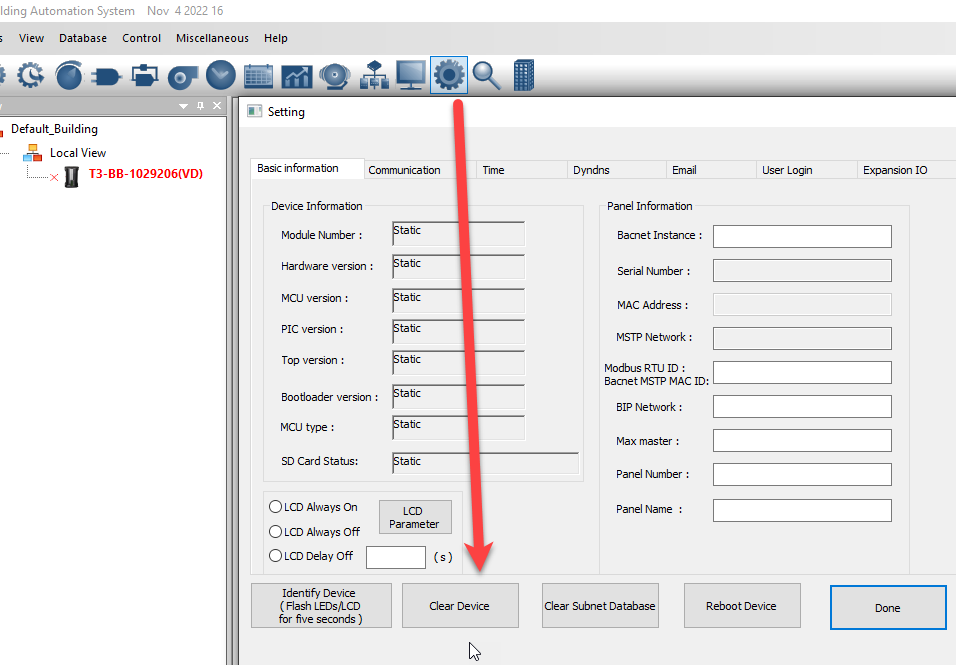This screenshot has height=665, width=956.
Task: Click the settings gear toolbar icon
Action: click(x=449, y=75)
